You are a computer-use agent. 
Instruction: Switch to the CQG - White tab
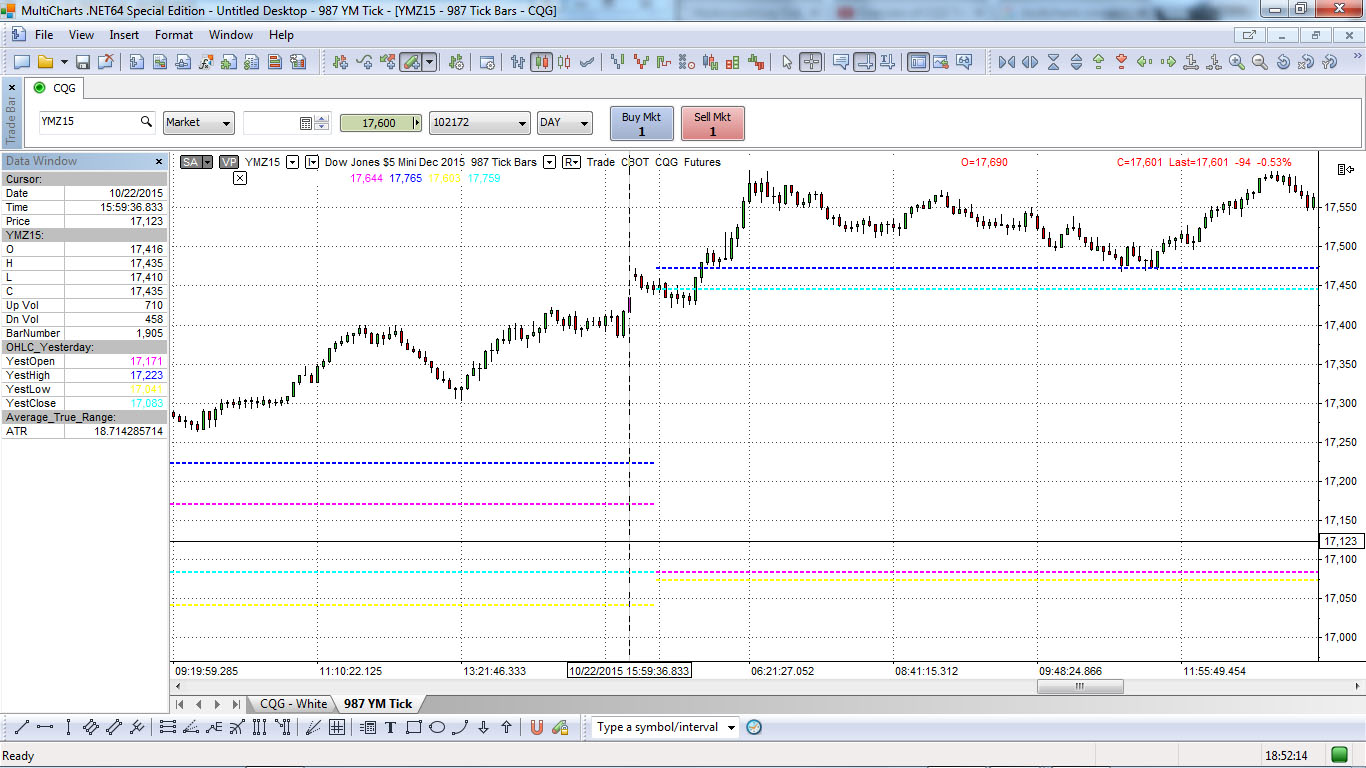tap(293, 704)
